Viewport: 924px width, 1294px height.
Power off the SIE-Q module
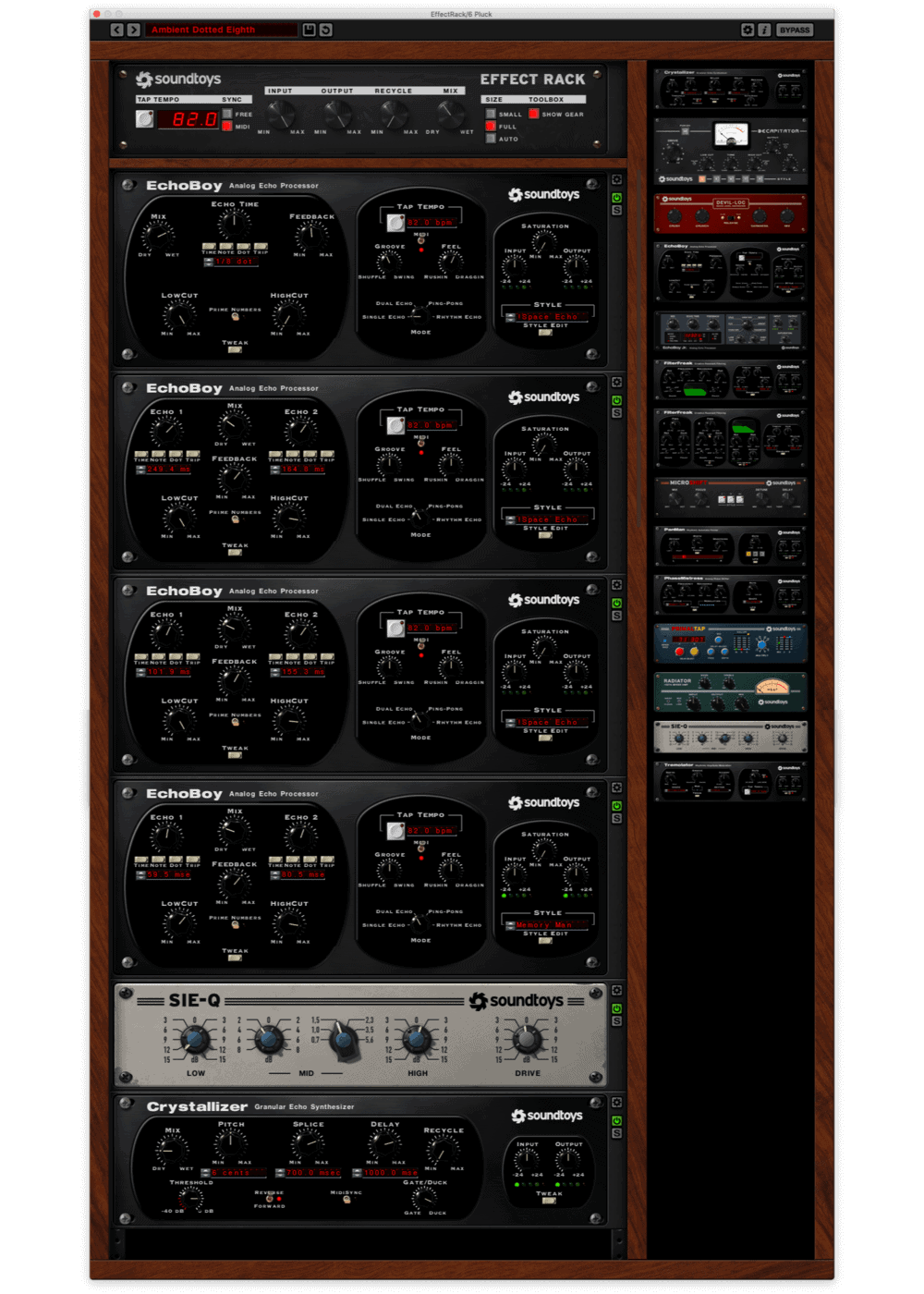[616, 1008]
